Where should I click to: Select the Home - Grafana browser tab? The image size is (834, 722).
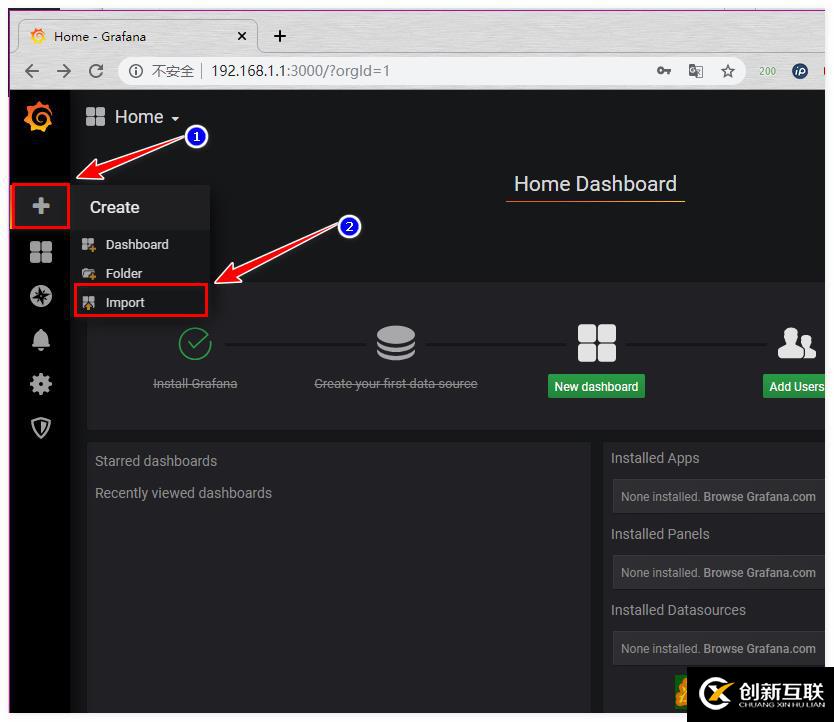pyautogui.click(x=138, y=36)
